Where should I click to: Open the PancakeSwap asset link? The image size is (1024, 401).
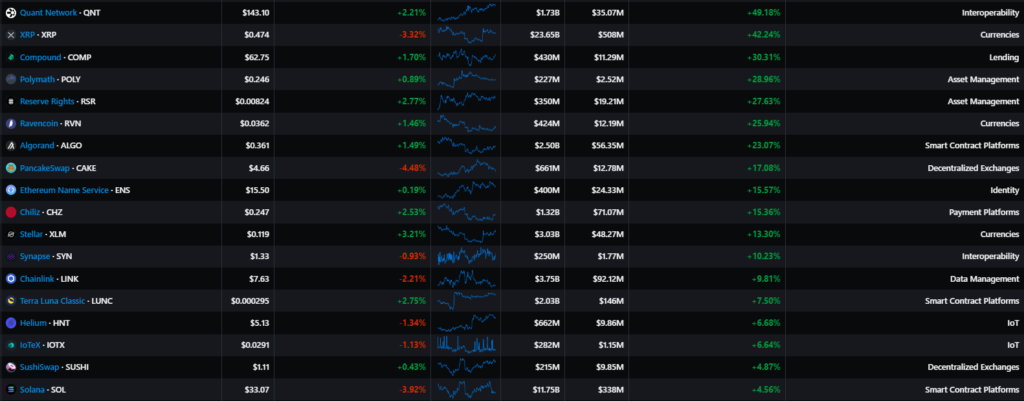(x=44, y=168)
